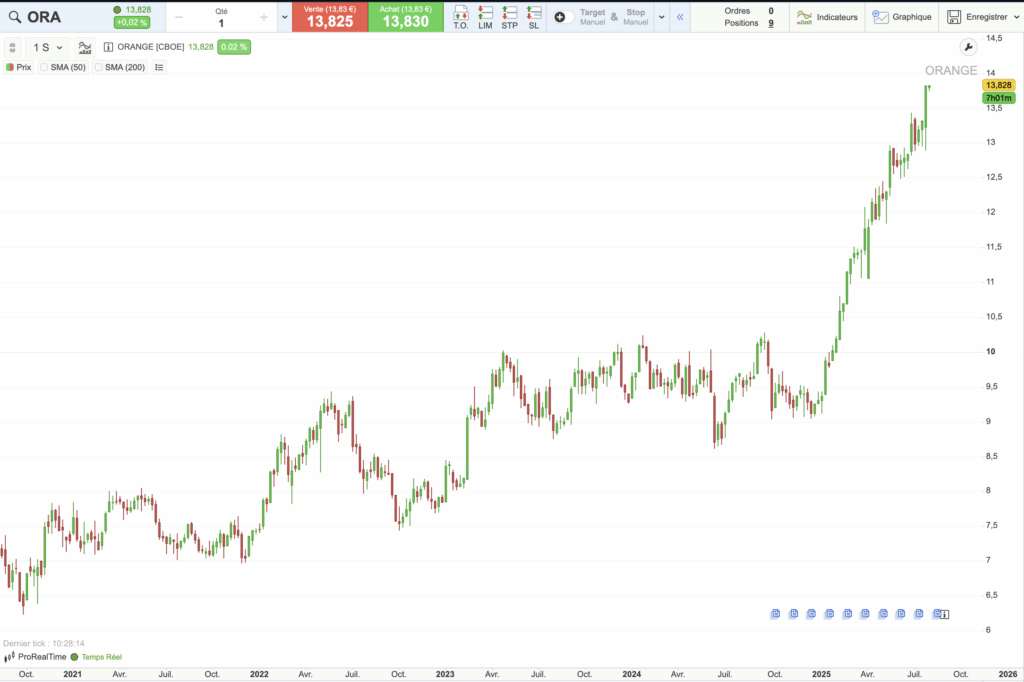Select the STP stop order icon

pos(509,17)
